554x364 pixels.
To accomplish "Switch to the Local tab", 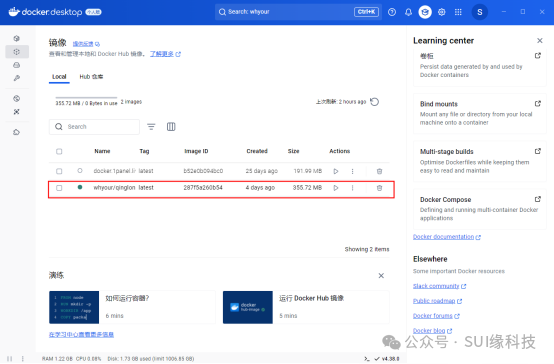I will tap(59, 77).
